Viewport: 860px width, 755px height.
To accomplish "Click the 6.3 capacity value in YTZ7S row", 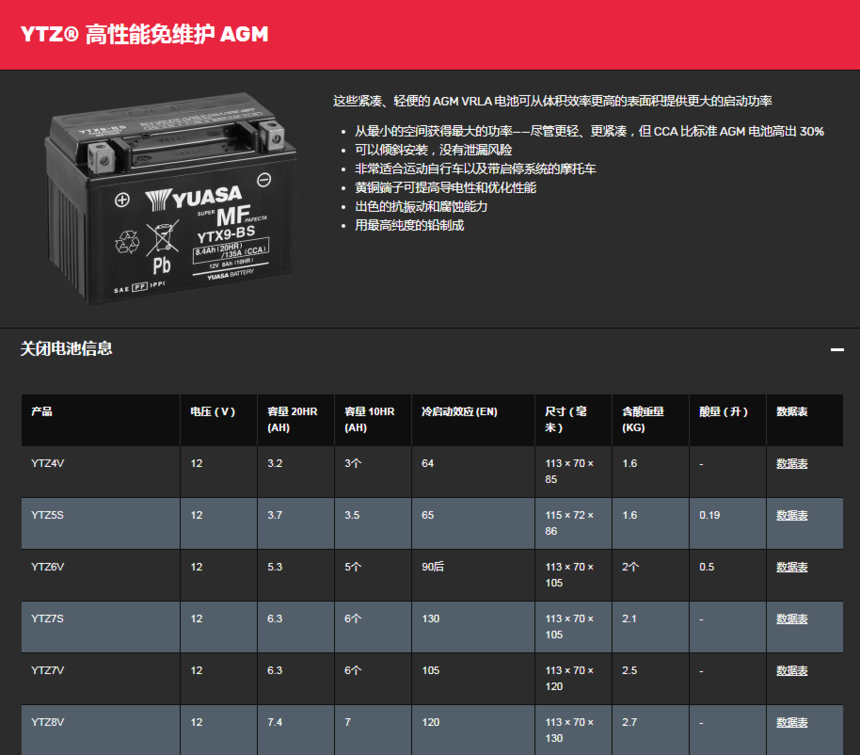I will tap(275, 618).
